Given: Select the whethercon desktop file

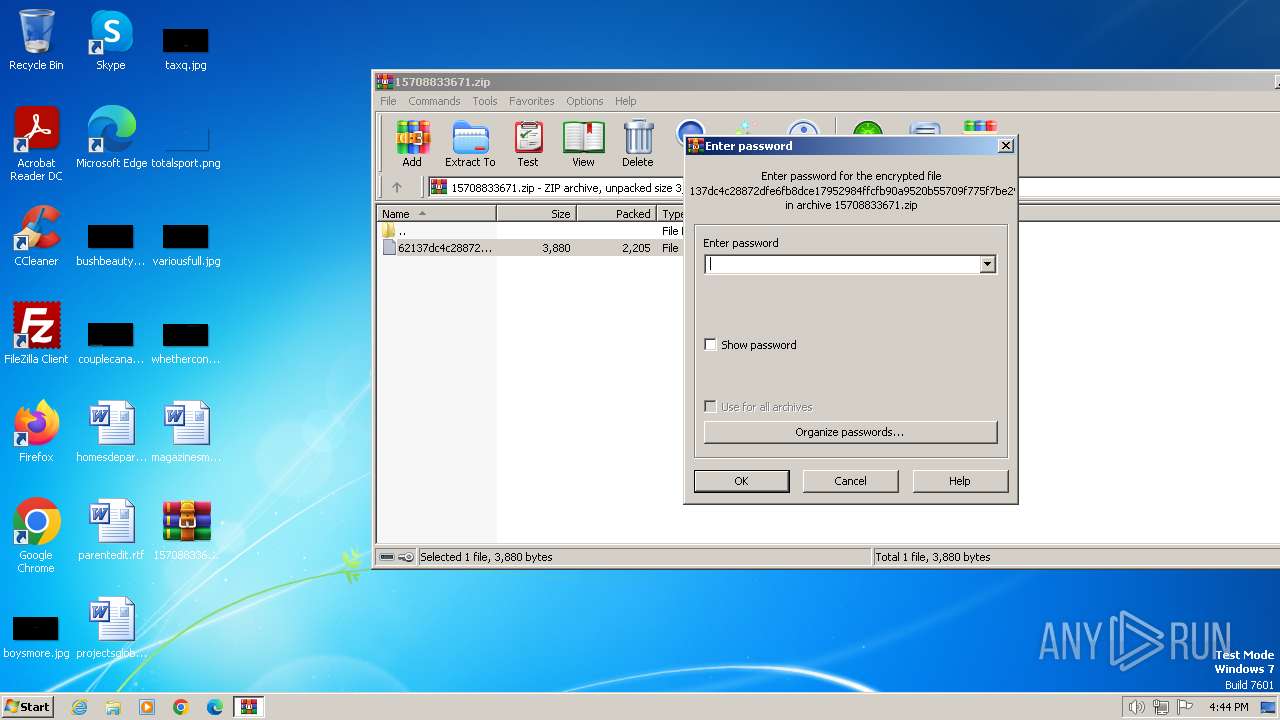Looking at the screenshot, I should 186,343.
